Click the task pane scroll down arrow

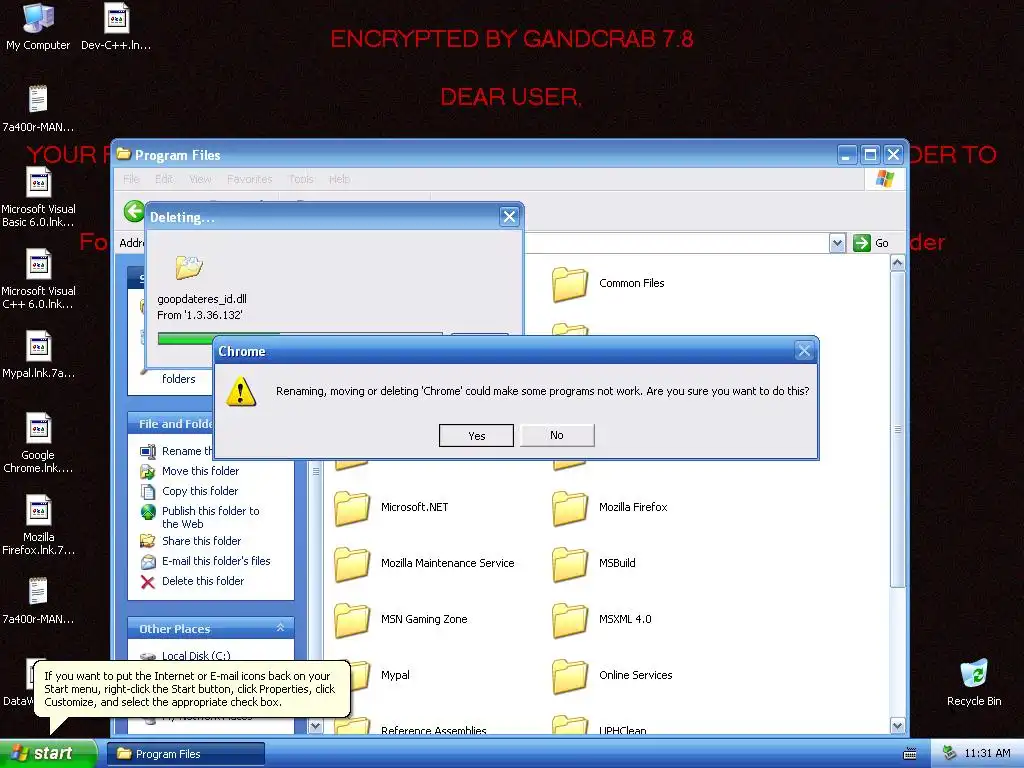[x=315, y=726]
